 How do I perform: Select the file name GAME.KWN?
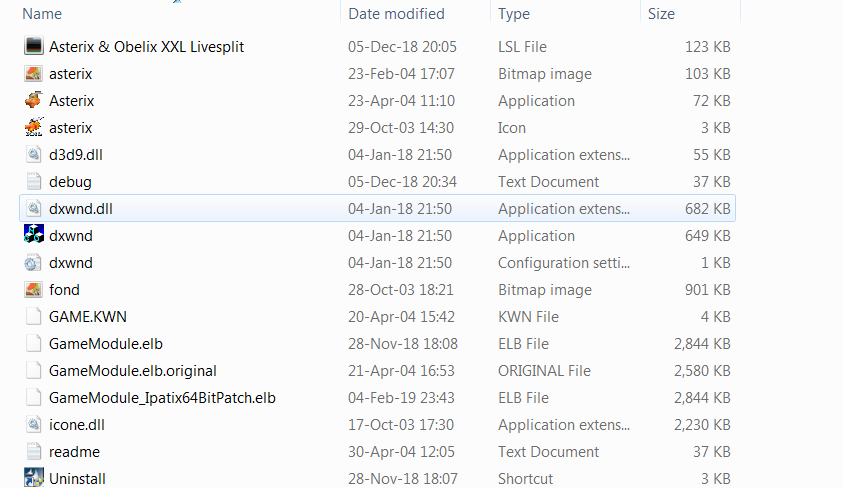pyautogui.click(x=88, y=317)
